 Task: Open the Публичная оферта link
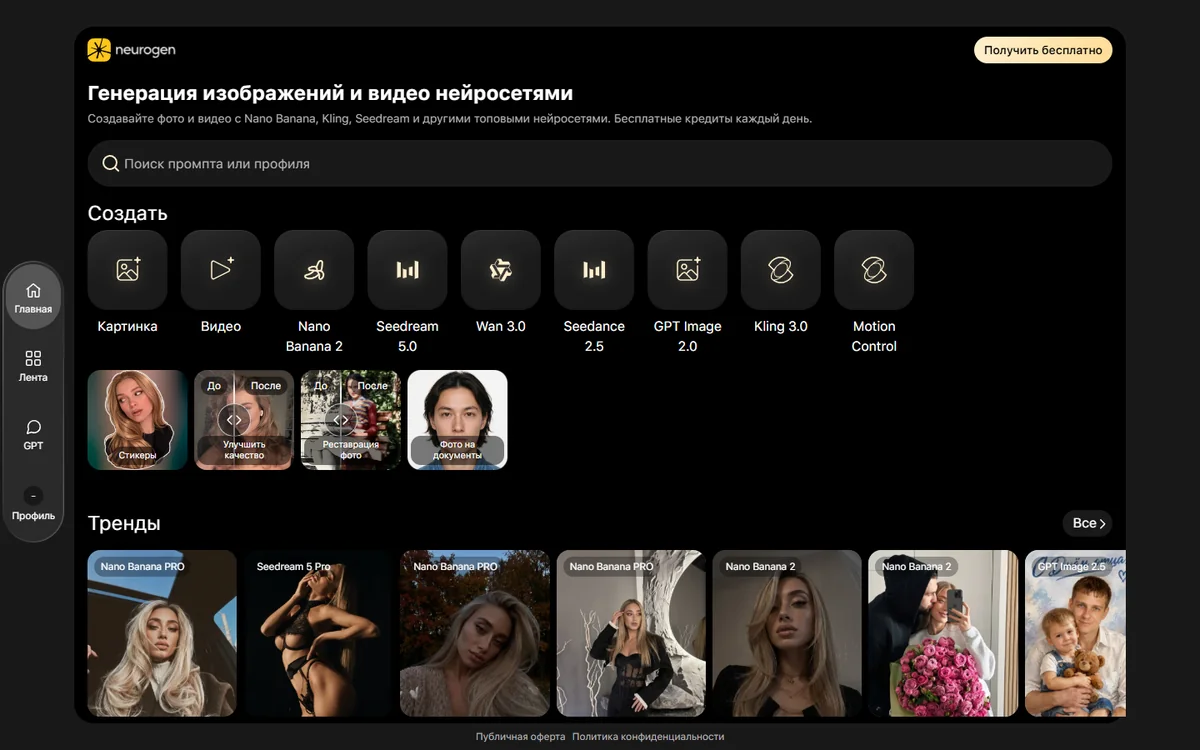pyautogui.click(x=520, y=737)
